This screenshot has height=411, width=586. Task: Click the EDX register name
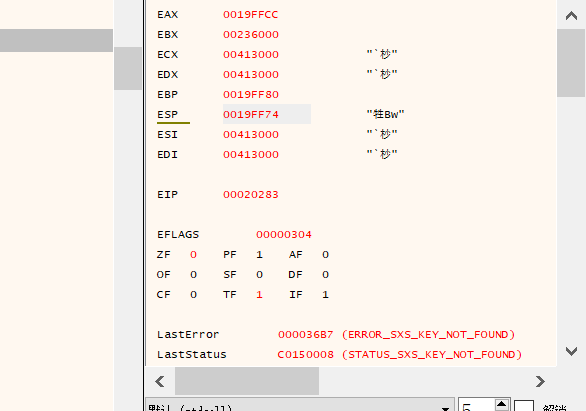[167, 75]
